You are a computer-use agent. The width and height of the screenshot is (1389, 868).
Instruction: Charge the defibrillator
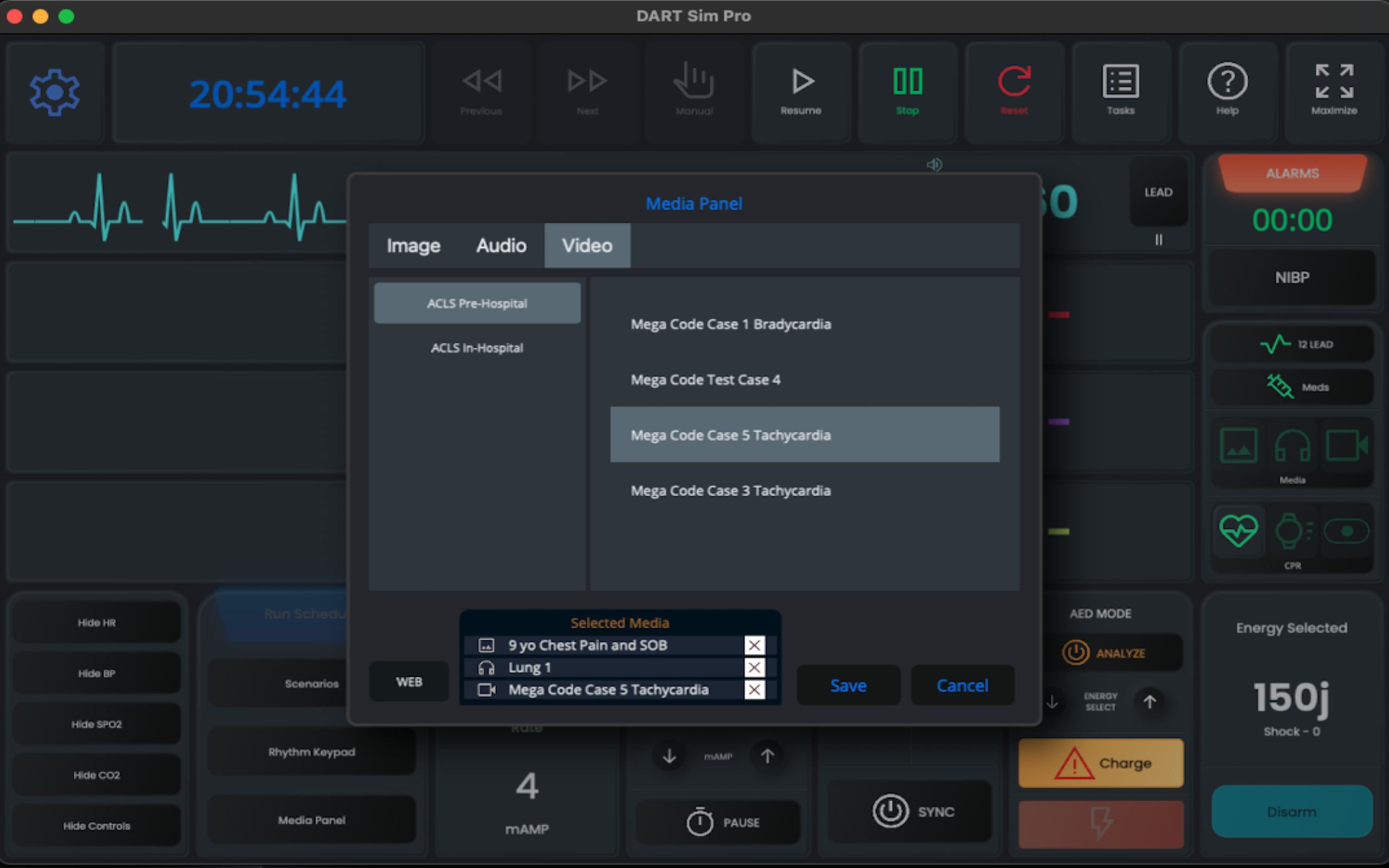[1101, 763]
